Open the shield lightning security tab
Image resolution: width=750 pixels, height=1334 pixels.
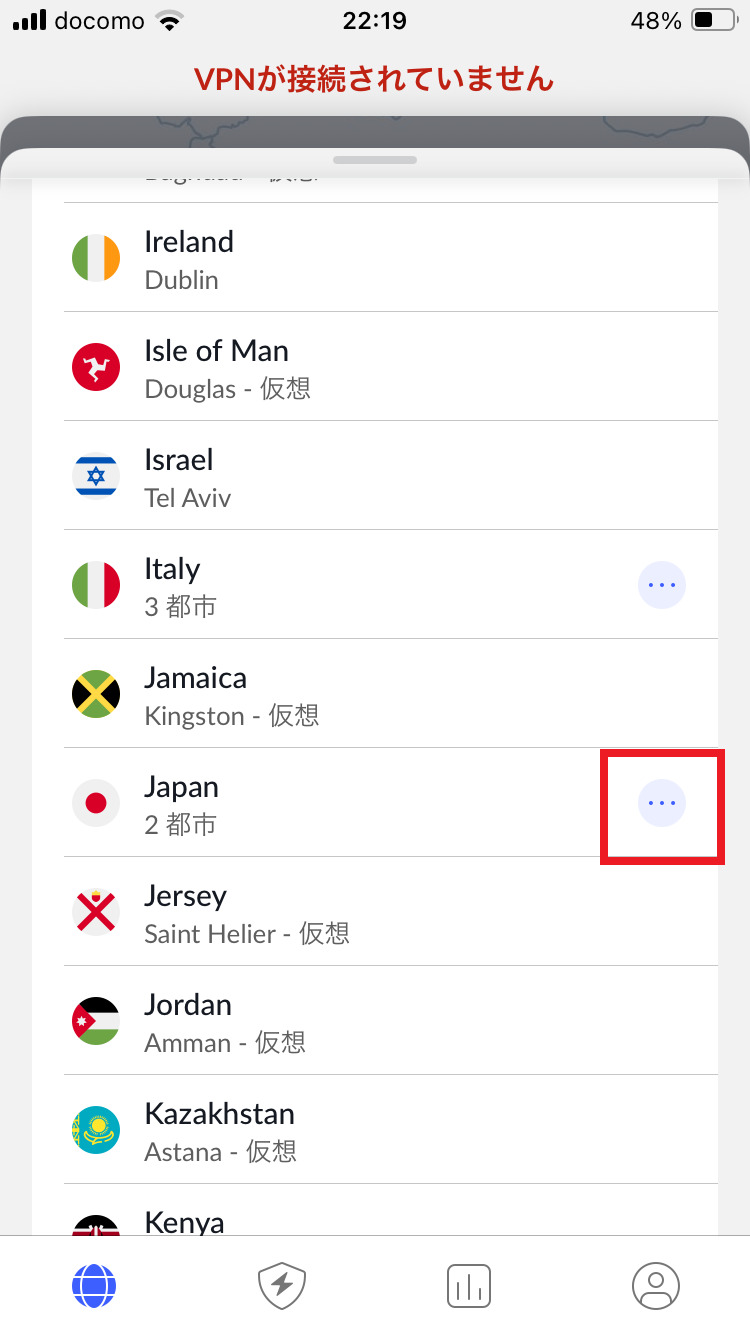(x=282, y=1285)
